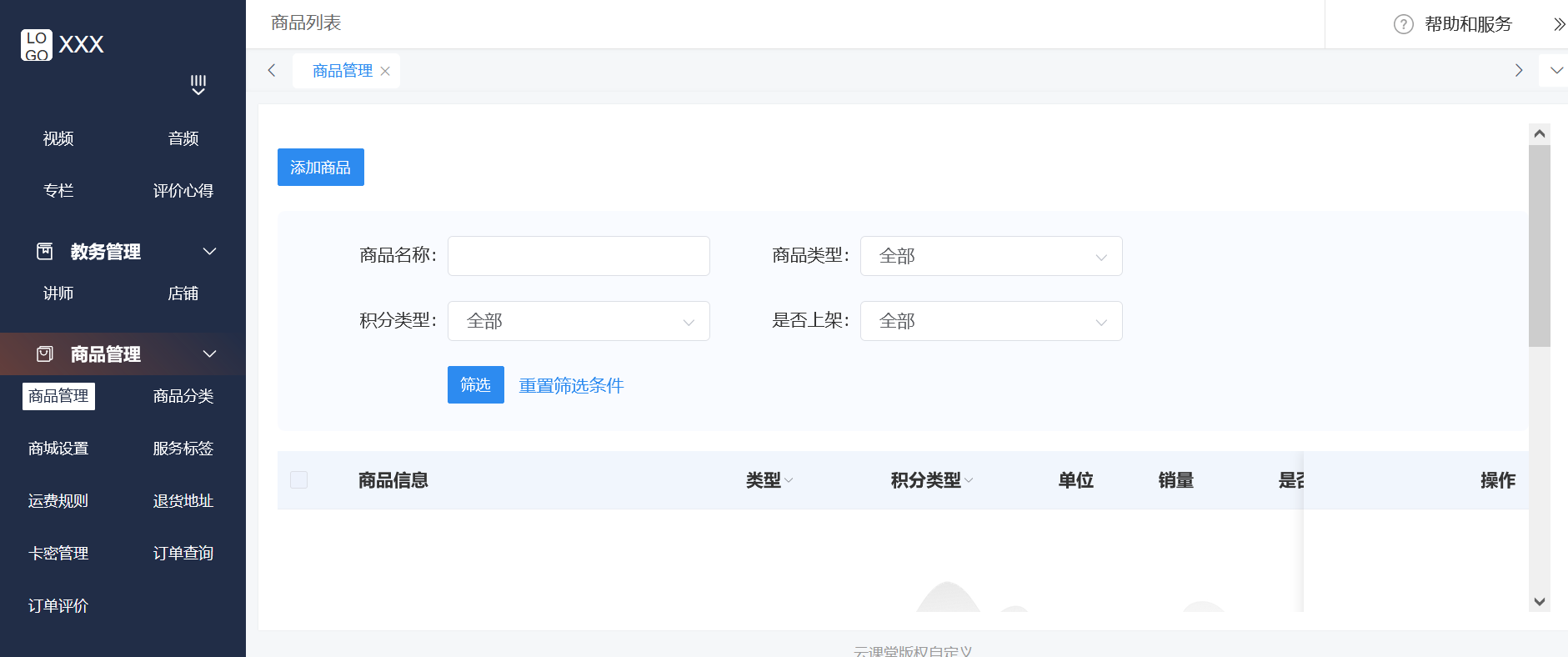Click the double chevron icon in header
The width and height of the screenshot is (1568, 657).
1559,24
